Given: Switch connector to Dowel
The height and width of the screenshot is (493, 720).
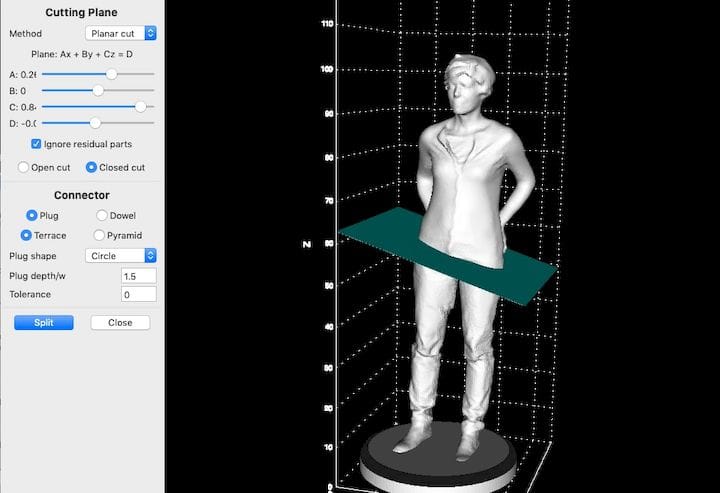Looking at the screenshot, I should 101,215.
